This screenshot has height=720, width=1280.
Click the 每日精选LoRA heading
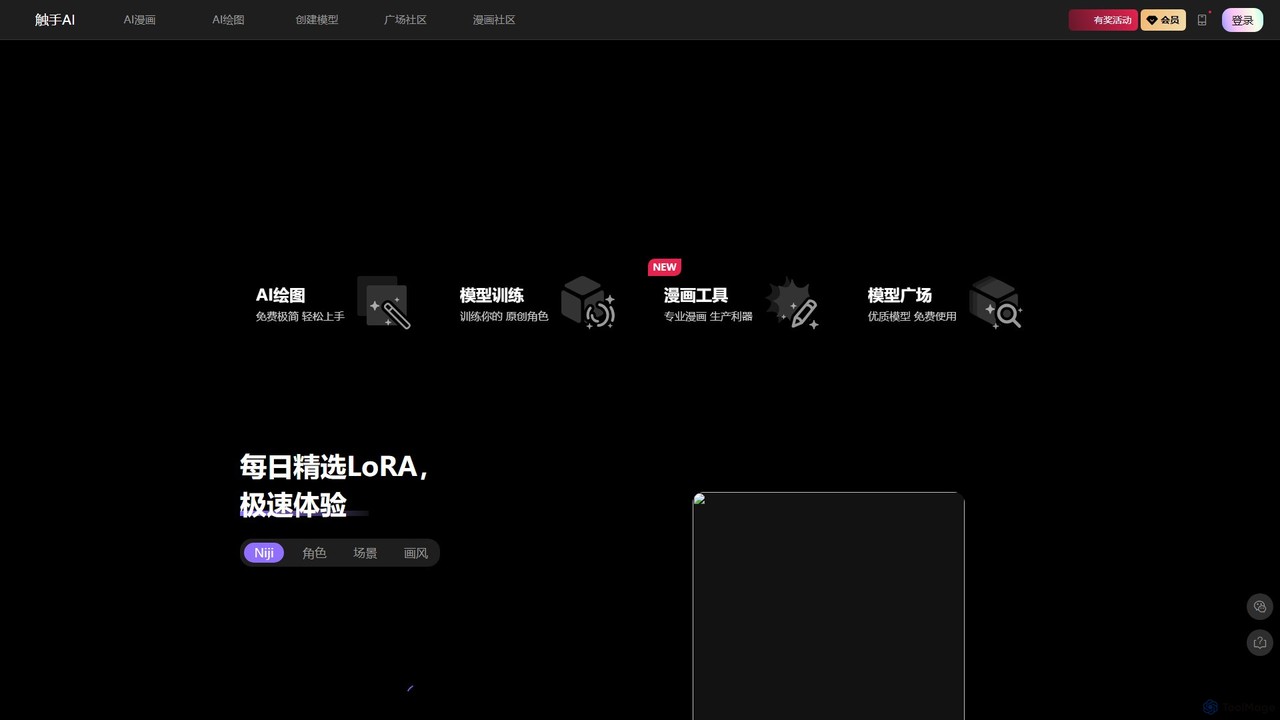[x=335, y=467]
